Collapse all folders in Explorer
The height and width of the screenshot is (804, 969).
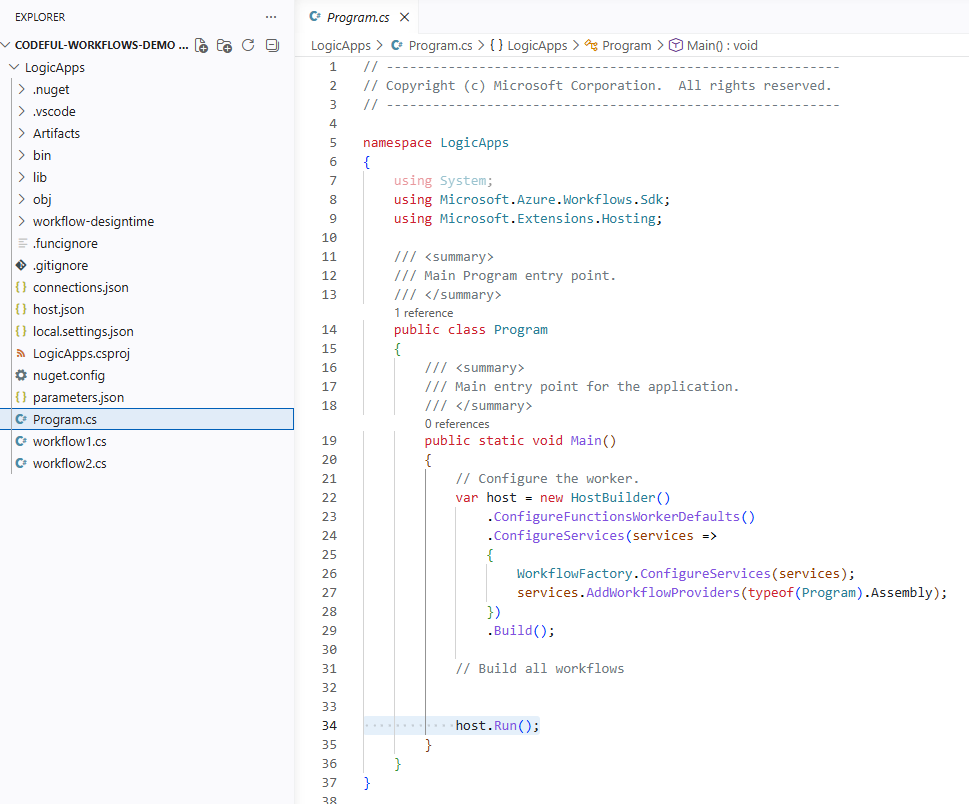pos(272,45)
